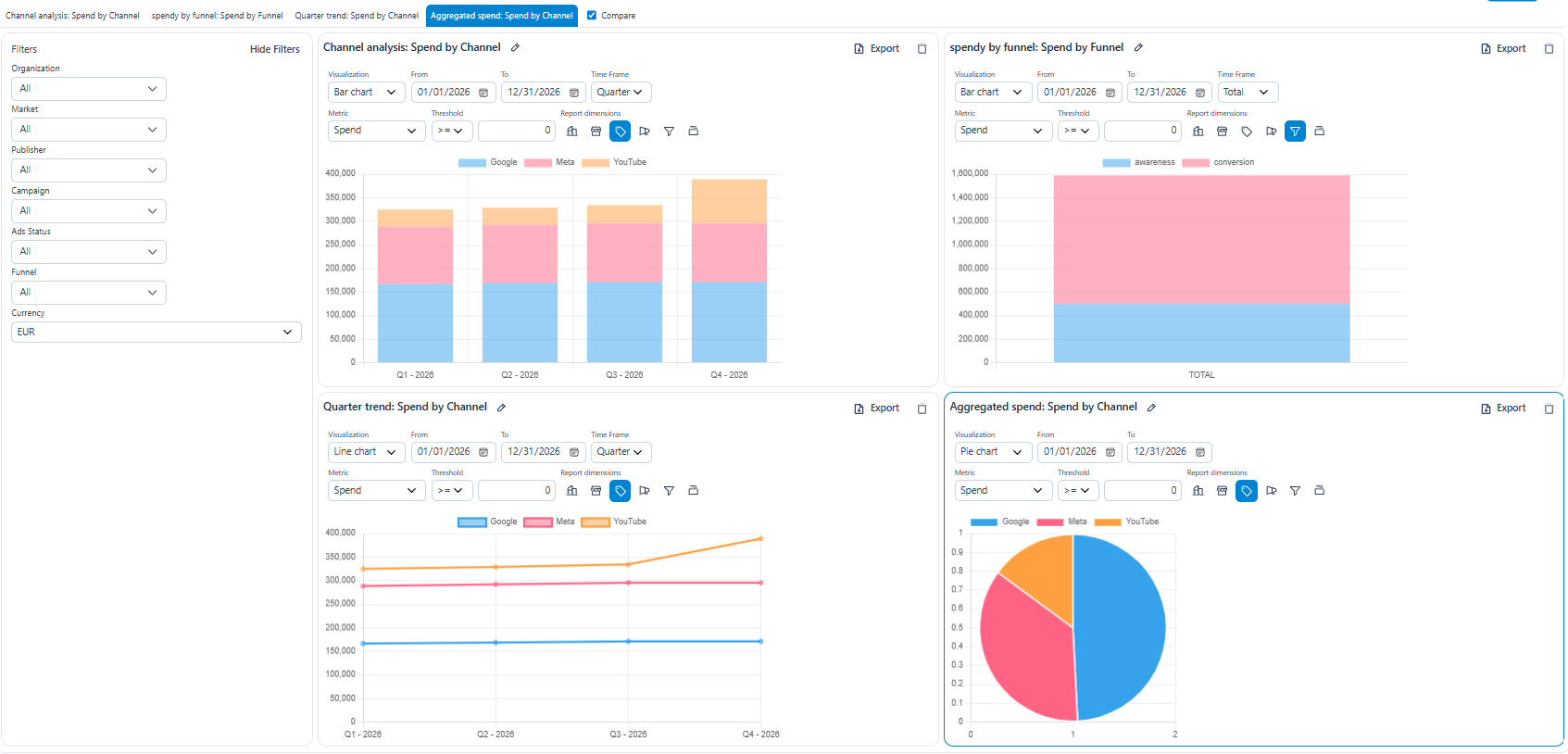Toggle the funnel dimension in spendy by funnel
Viewport: 1568px width, 754px height.
coord(1295,132)
